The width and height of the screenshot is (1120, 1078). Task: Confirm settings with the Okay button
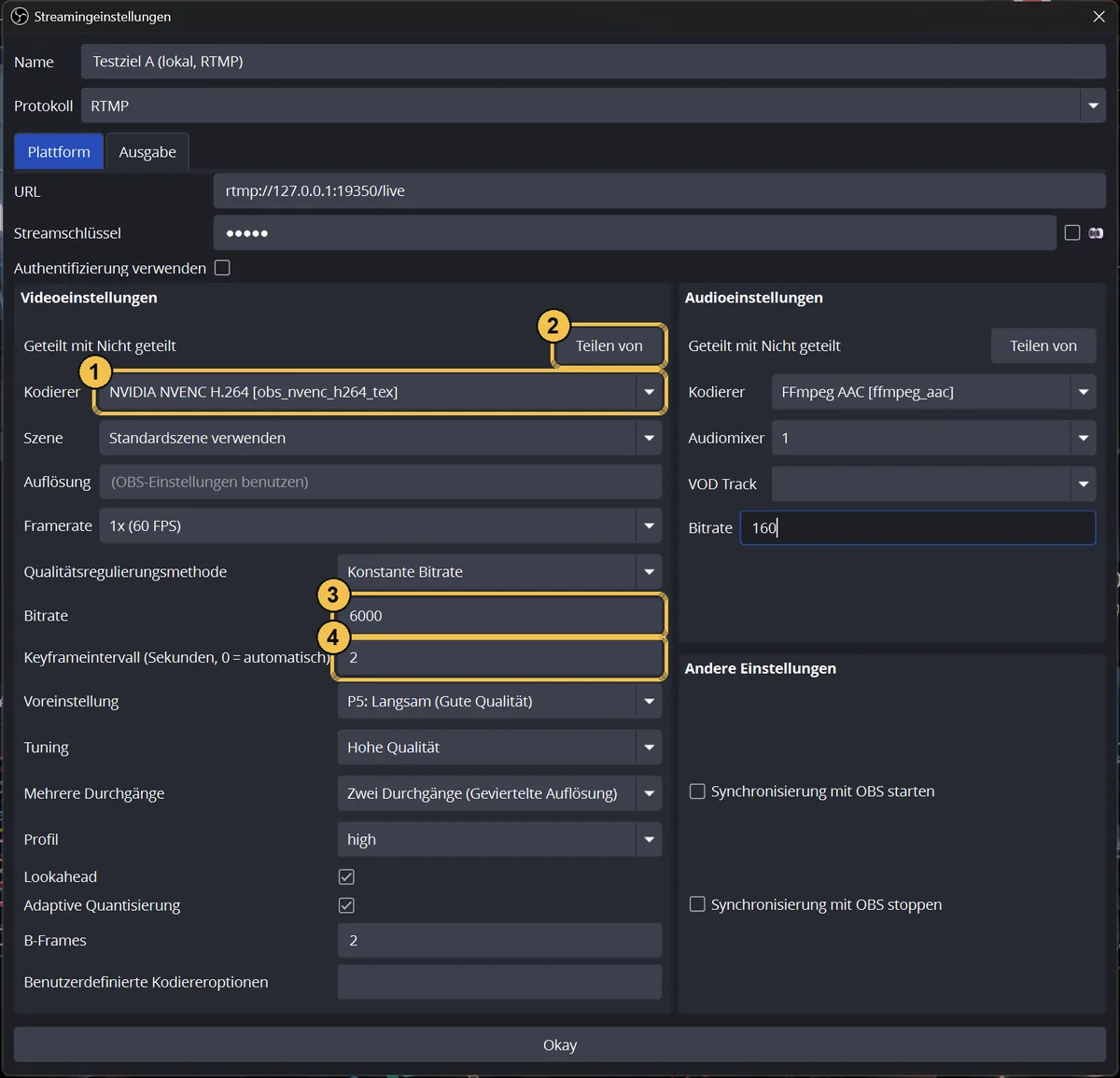(x=560, y=1044)
